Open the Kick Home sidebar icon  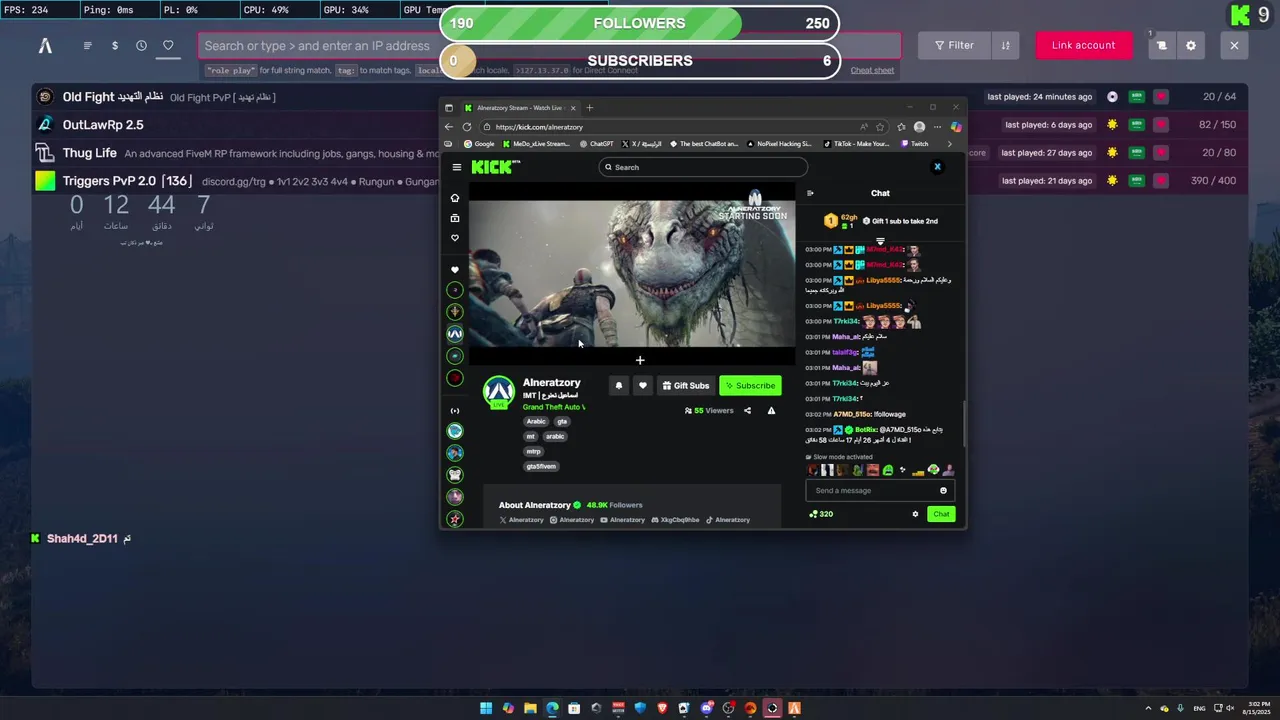[x=455, y=198]
